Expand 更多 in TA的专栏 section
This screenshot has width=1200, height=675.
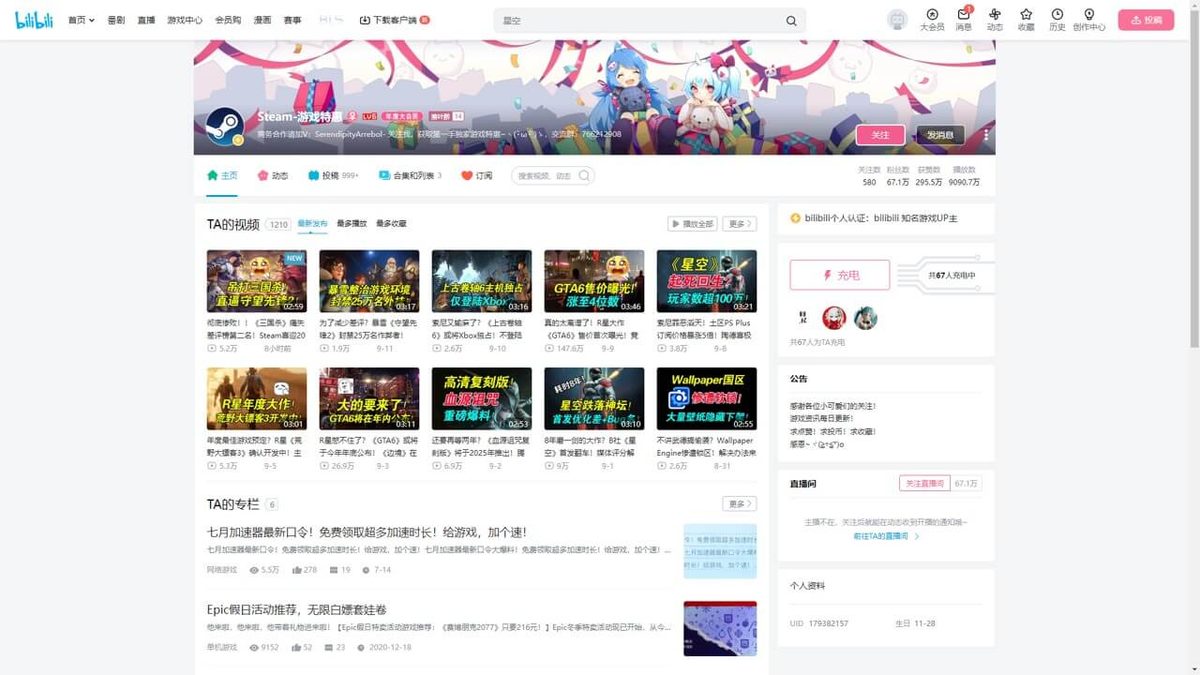click(x=739, y=504)
